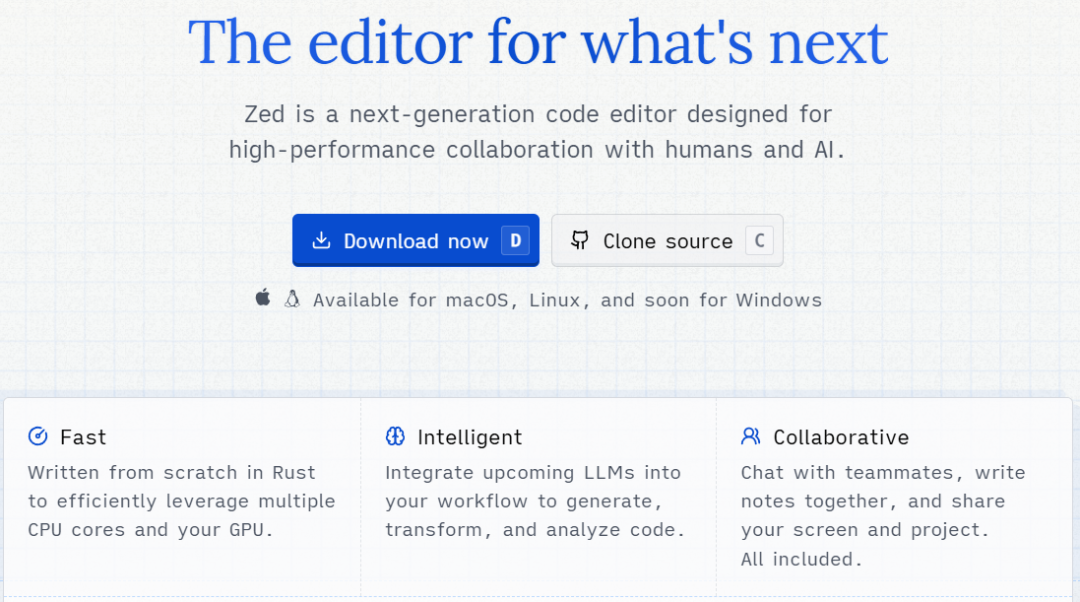
Task: Click the "Available for macOS, Linux" text
Action: click(x=567, y=300)
